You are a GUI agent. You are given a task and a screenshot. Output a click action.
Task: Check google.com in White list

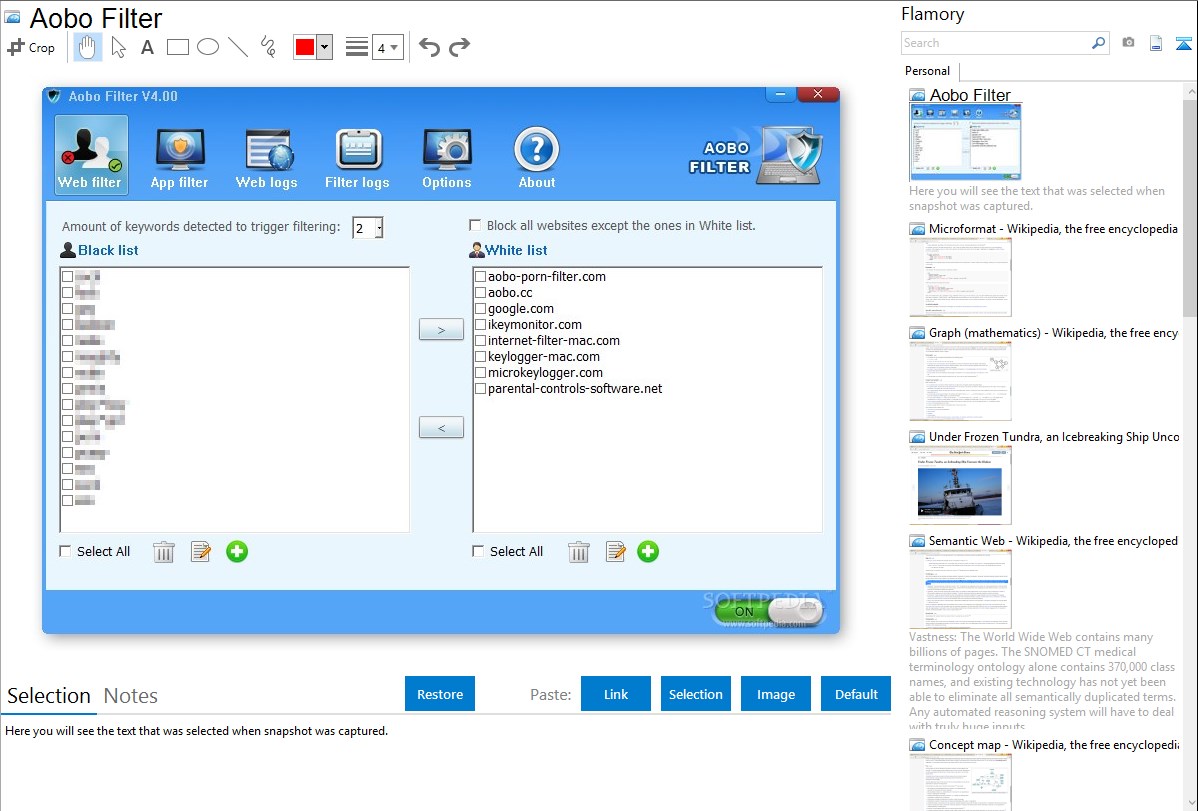(481, 309)
